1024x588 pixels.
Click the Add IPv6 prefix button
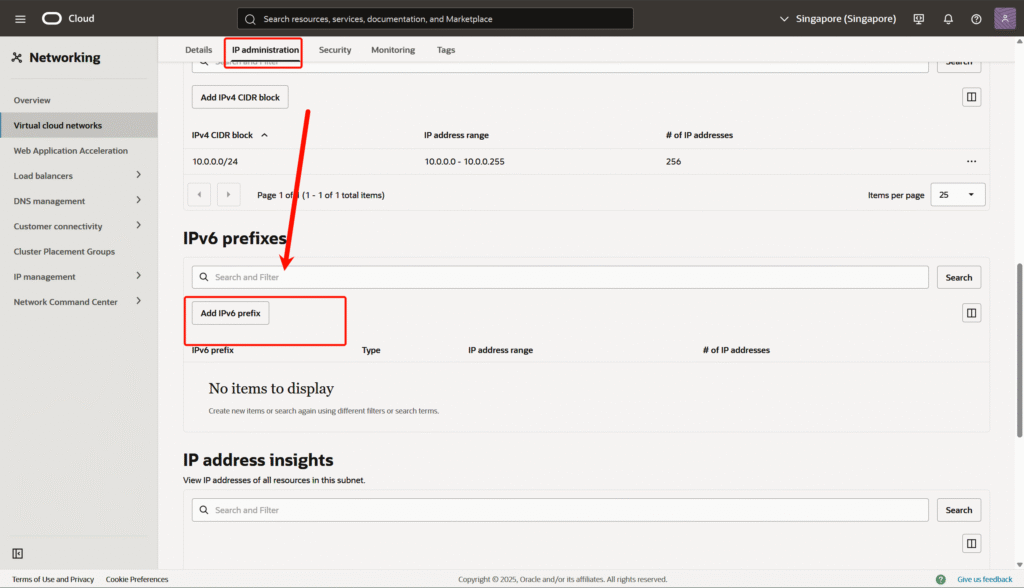pos(230,313)
